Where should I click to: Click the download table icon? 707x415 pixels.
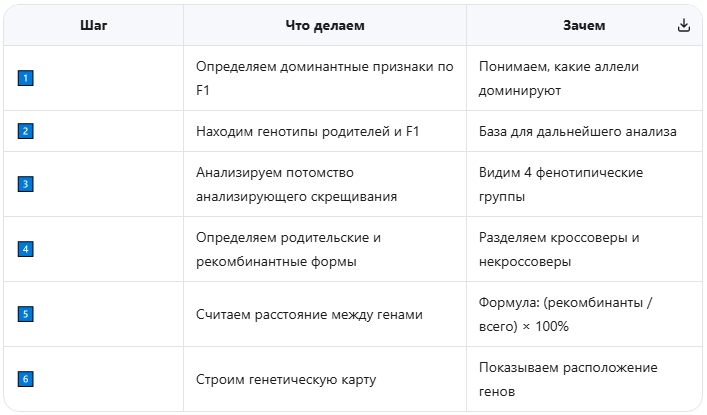click(x=684, y=26)
